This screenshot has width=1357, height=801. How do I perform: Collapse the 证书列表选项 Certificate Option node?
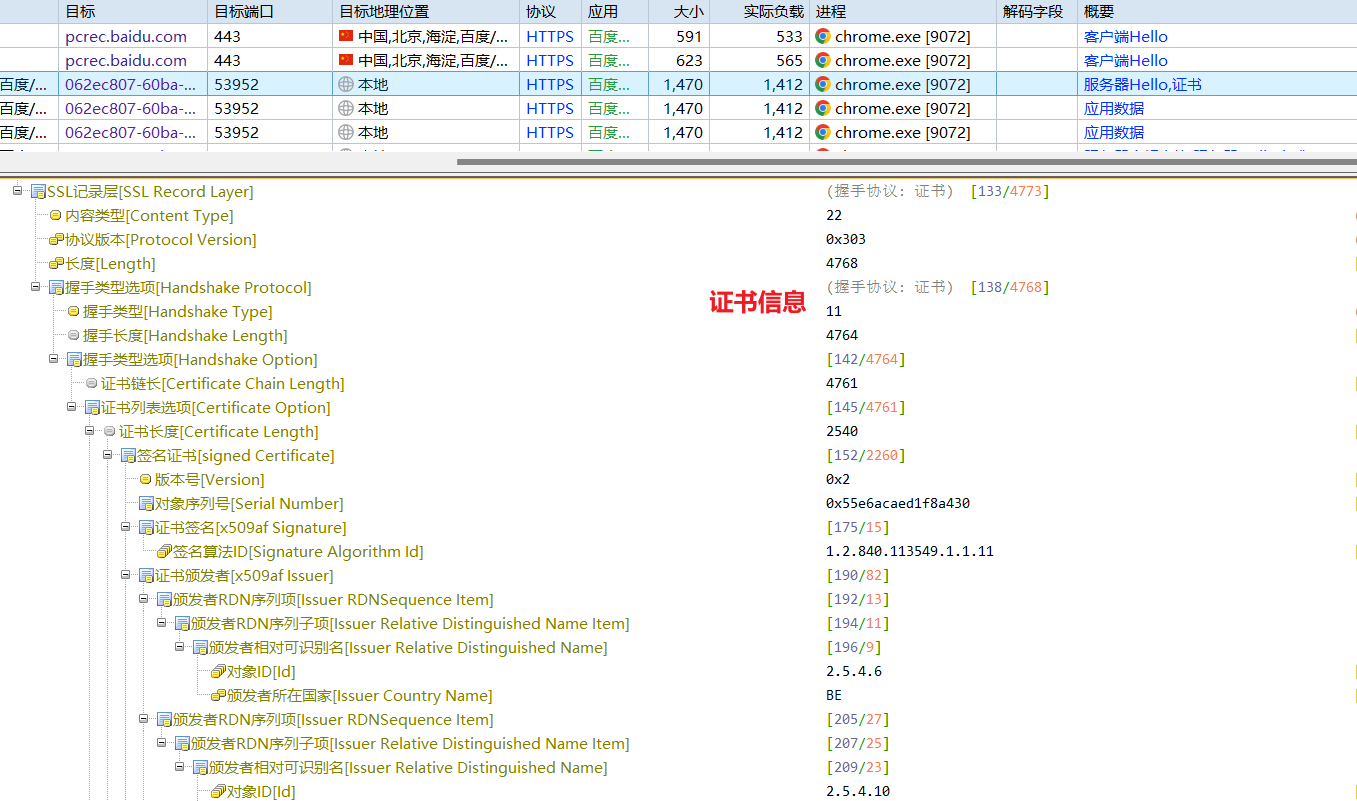(71, 407)
